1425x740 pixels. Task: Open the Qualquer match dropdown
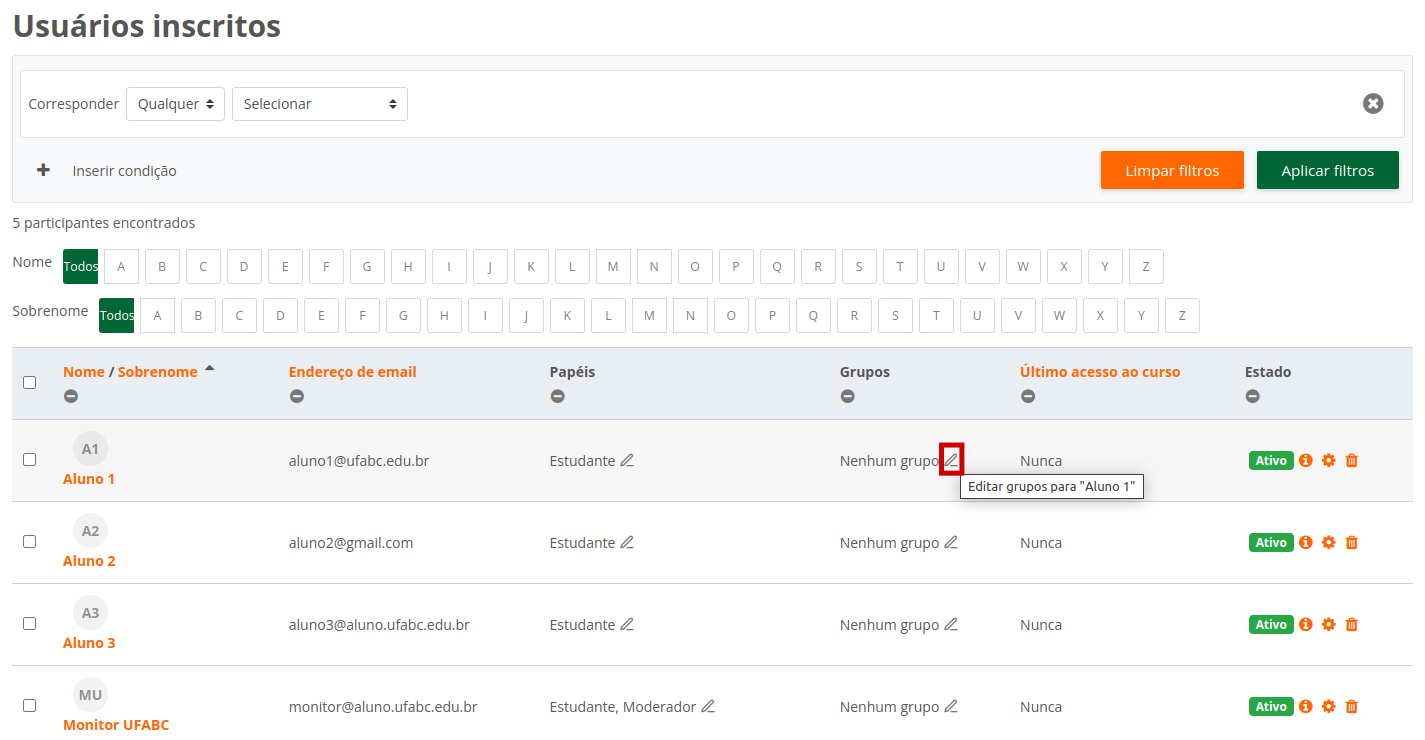tap(175, 104)
